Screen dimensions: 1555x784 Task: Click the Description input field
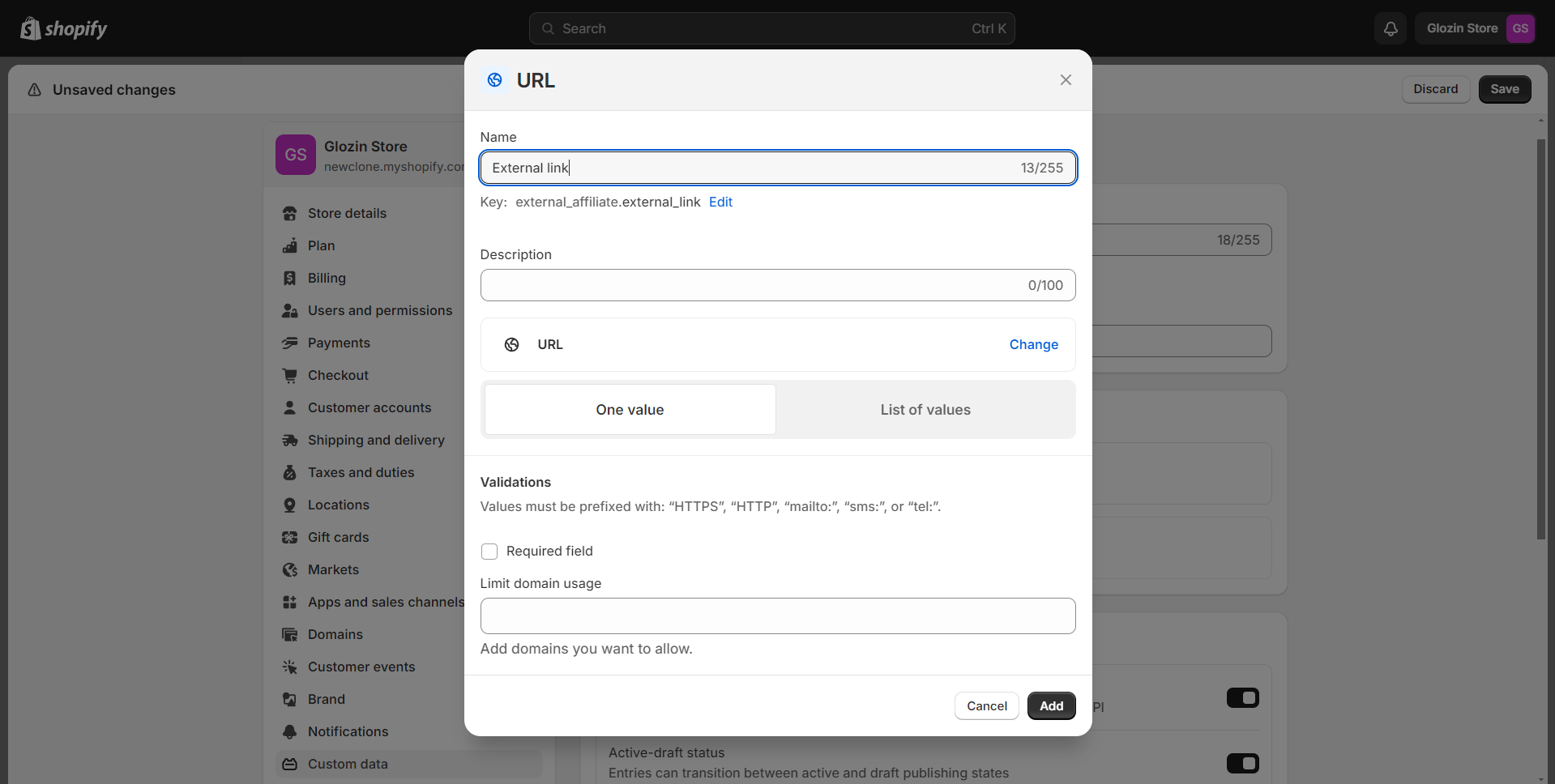[x=778, y=286]
